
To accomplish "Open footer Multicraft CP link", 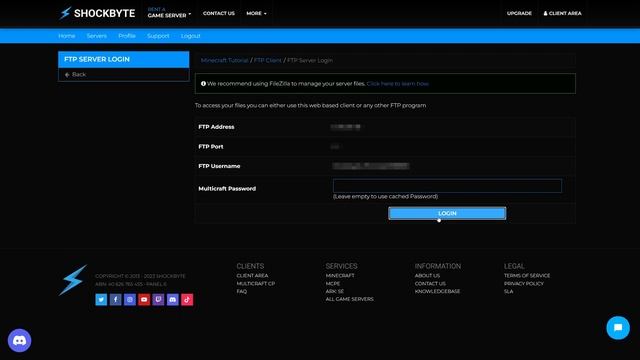I will point(256,283).
